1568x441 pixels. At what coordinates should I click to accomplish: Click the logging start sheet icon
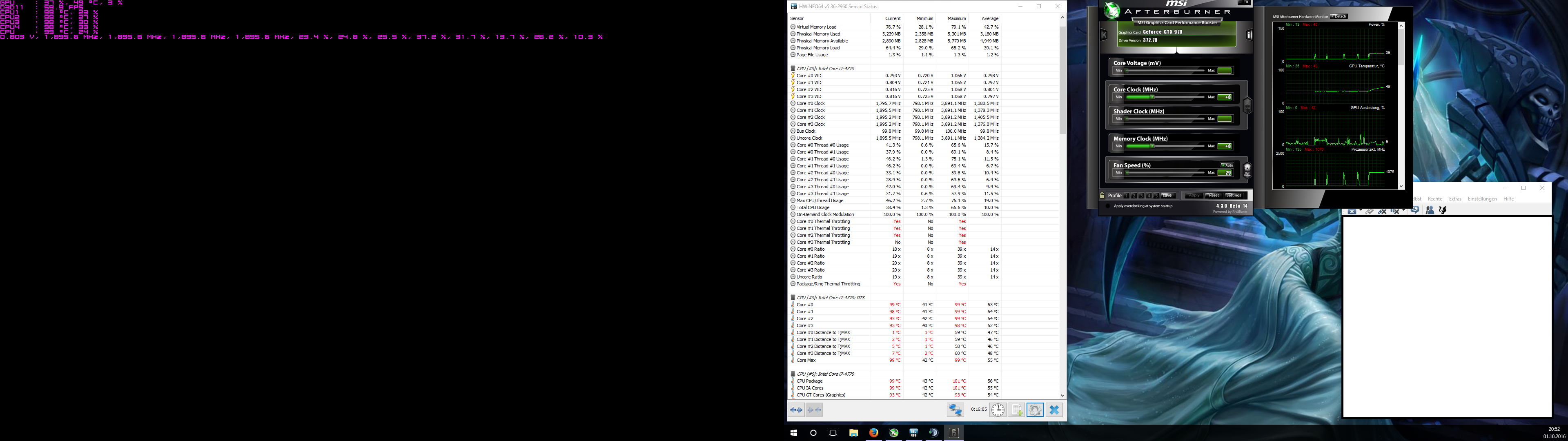click(x=1016, y=410)
